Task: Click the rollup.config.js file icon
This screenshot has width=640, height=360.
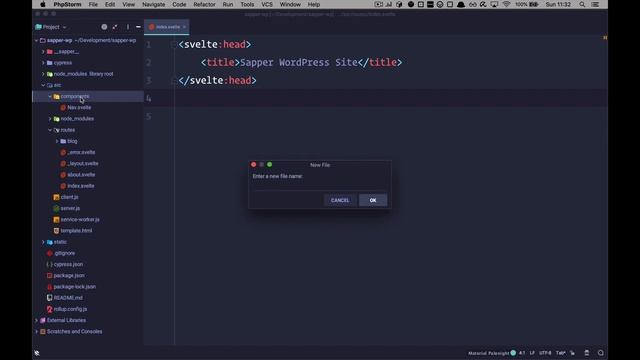Action: point(49,309)
